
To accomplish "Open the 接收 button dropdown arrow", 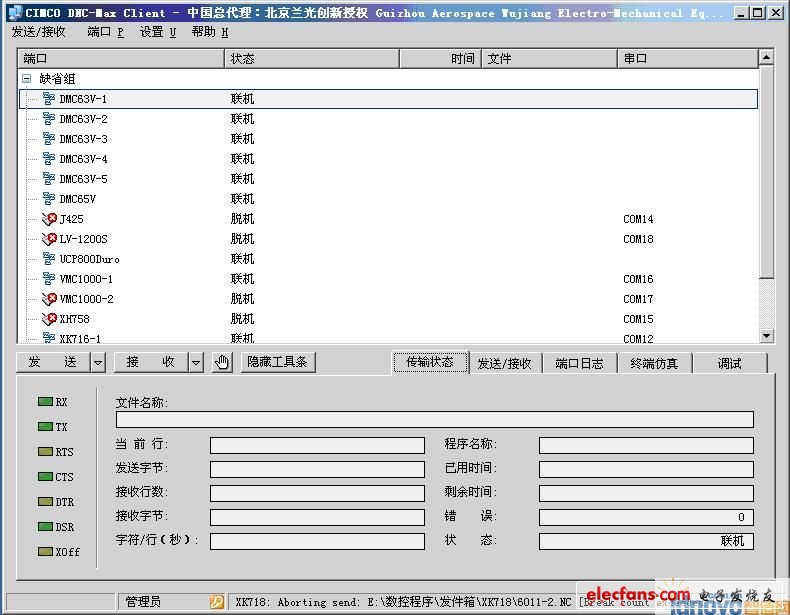I will (196, 362).
